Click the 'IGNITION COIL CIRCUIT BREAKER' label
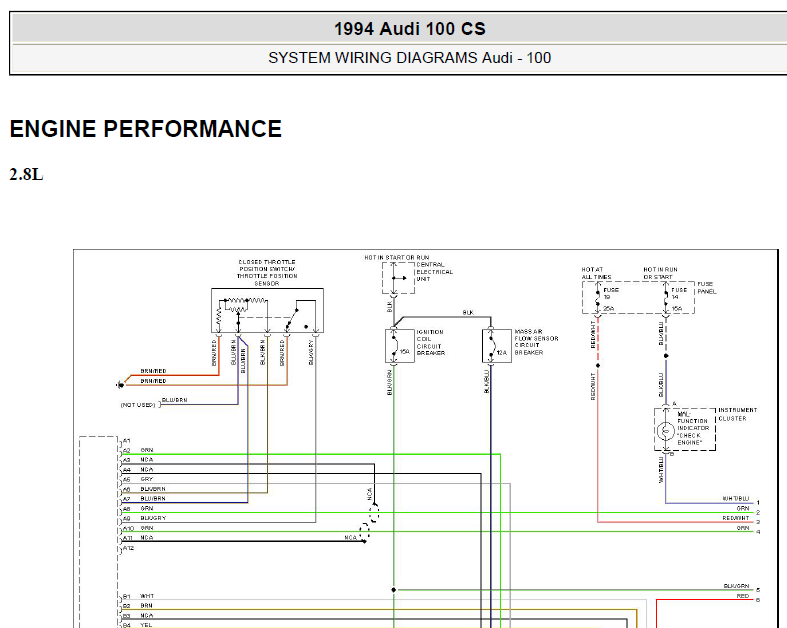Viewport: 787px width, 628px height. [431, 342]
